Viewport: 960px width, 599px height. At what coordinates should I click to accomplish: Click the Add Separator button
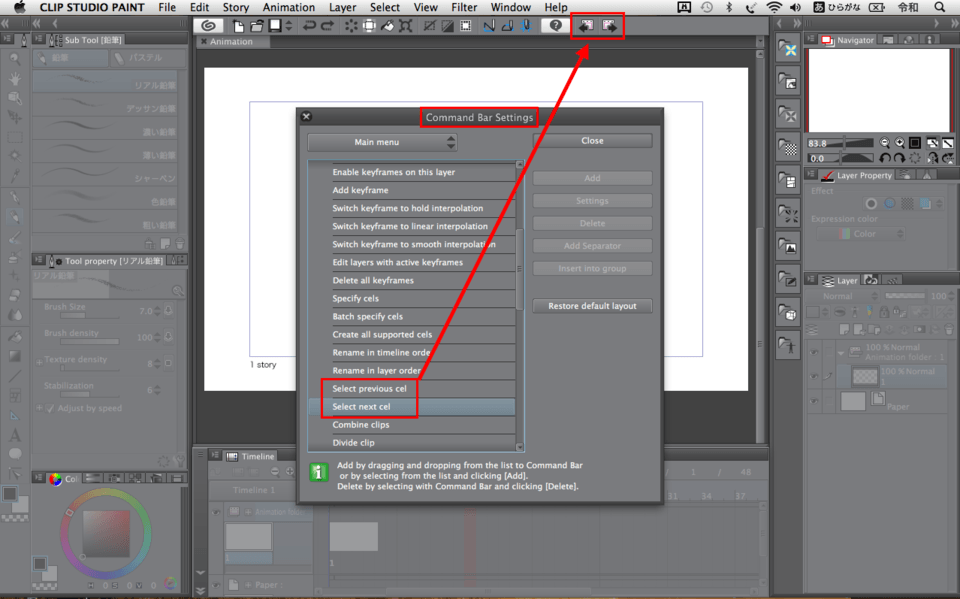click(592, 246)
